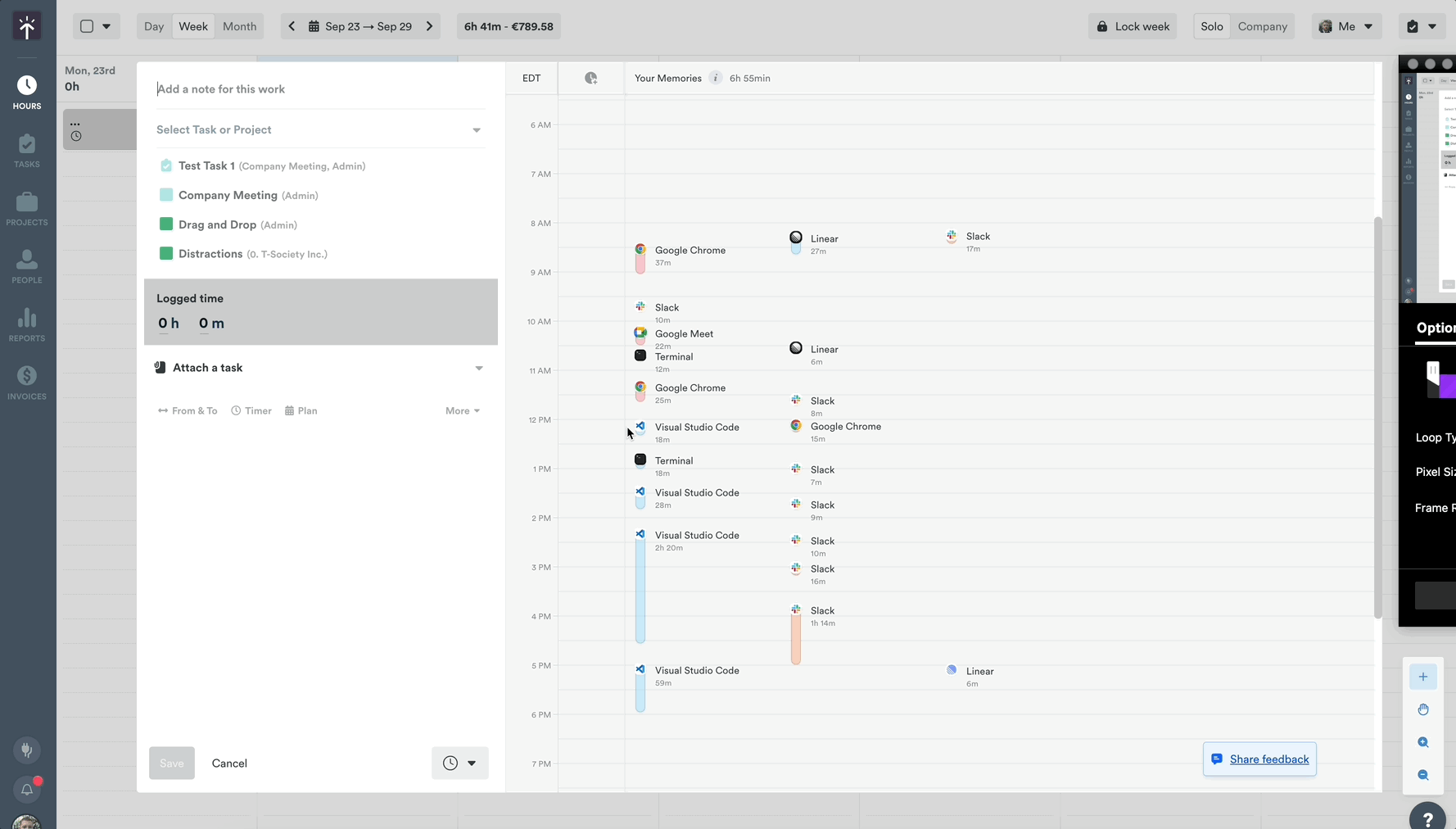Click the pie chart icon near Your Memories
This screenshot has width=1456, height=829.
pyautogui.click(x=591, y=78)
